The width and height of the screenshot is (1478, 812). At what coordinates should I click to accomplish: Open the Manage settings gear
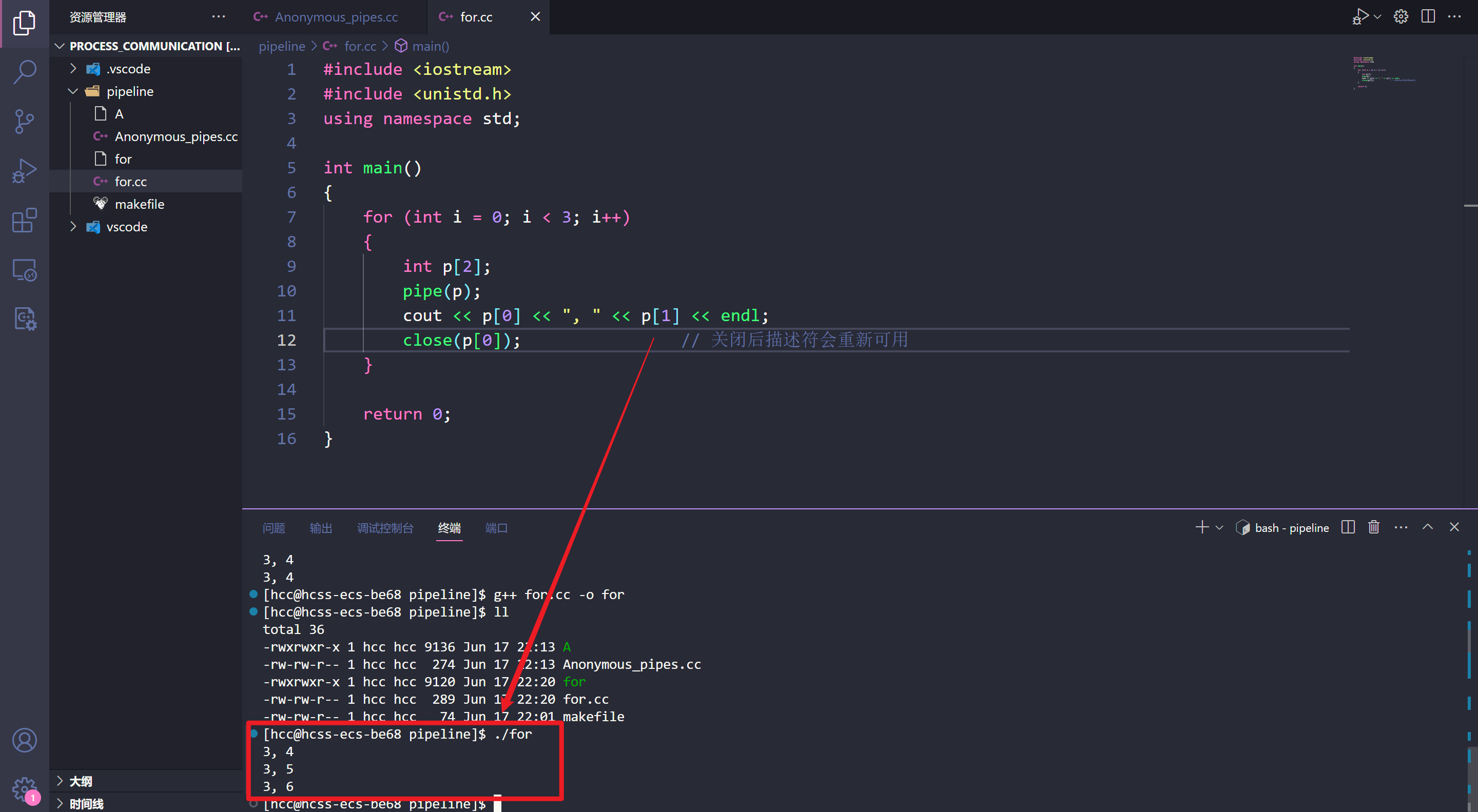click(x=24, y=789)
